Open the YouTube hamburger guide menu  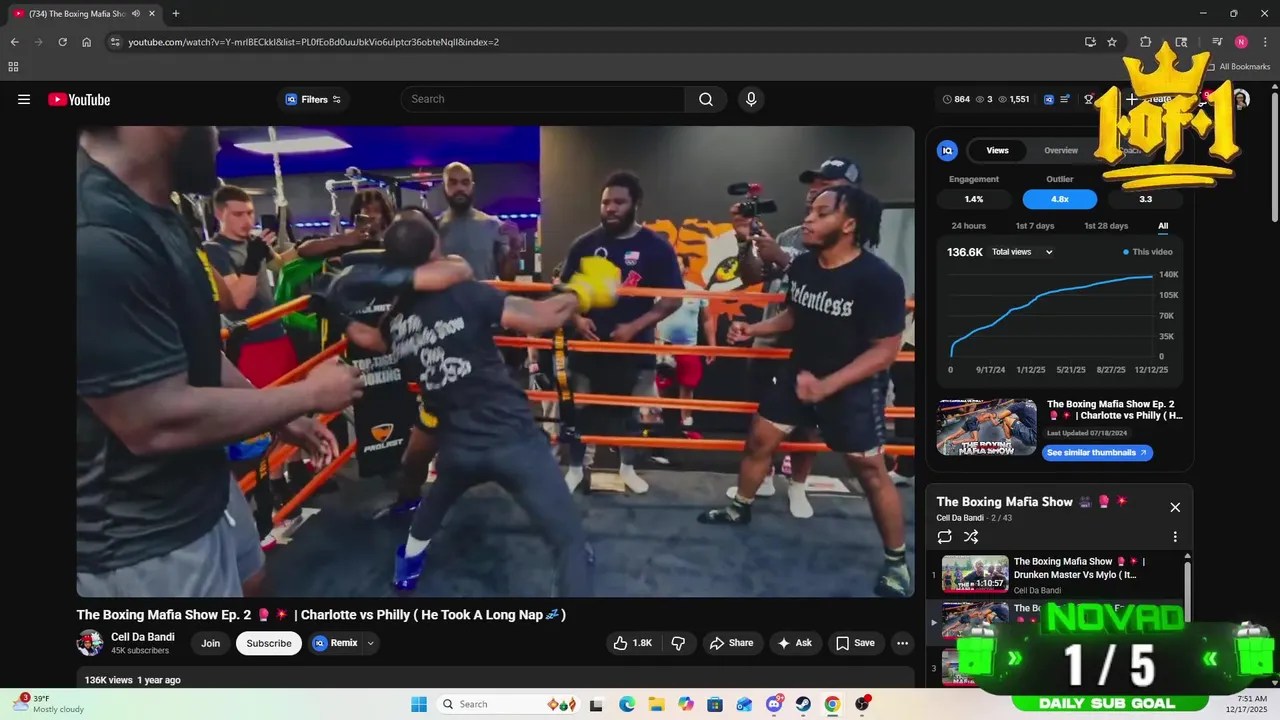tap(24, 99)
